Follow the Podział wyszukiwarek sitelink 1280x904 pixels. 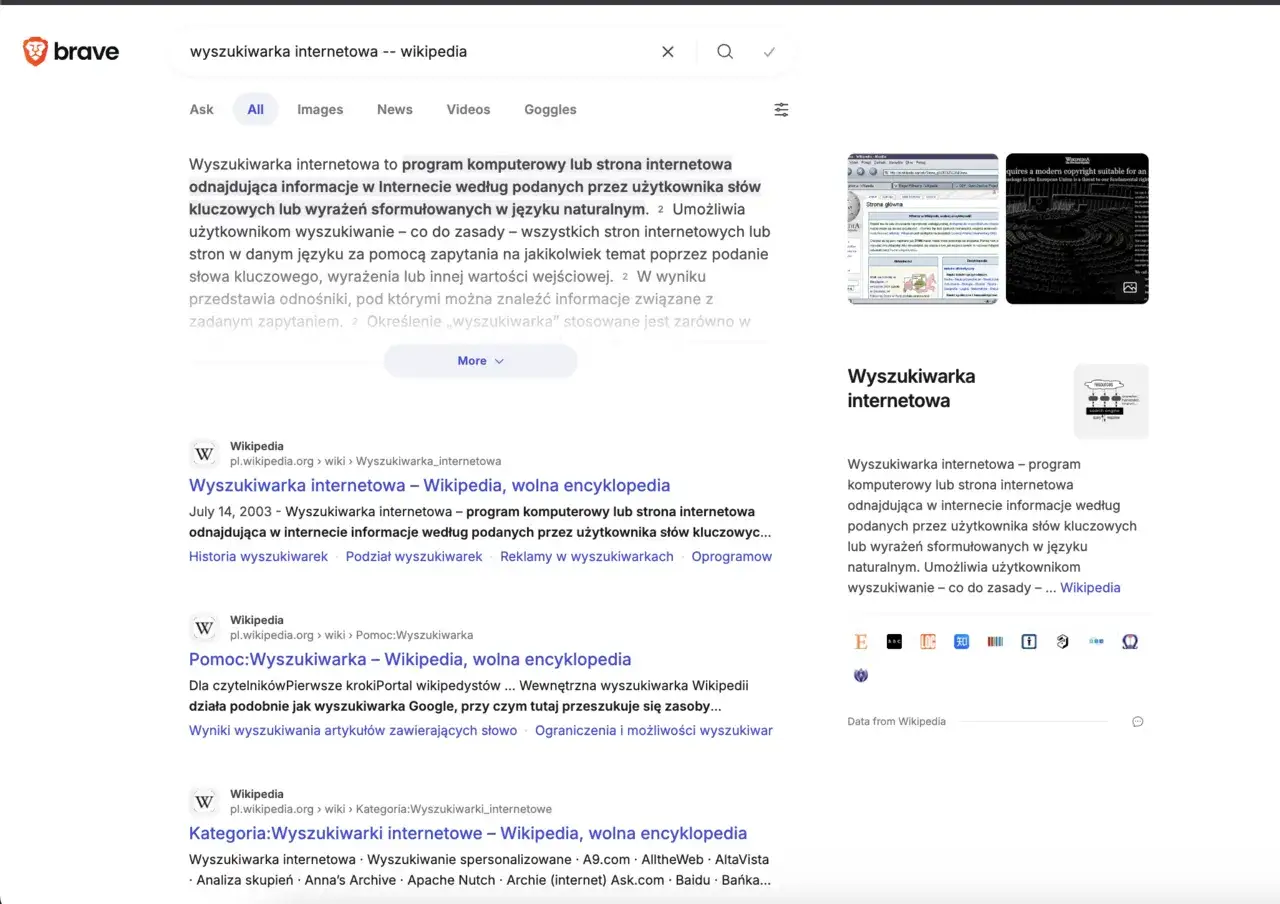click(414, 557)
